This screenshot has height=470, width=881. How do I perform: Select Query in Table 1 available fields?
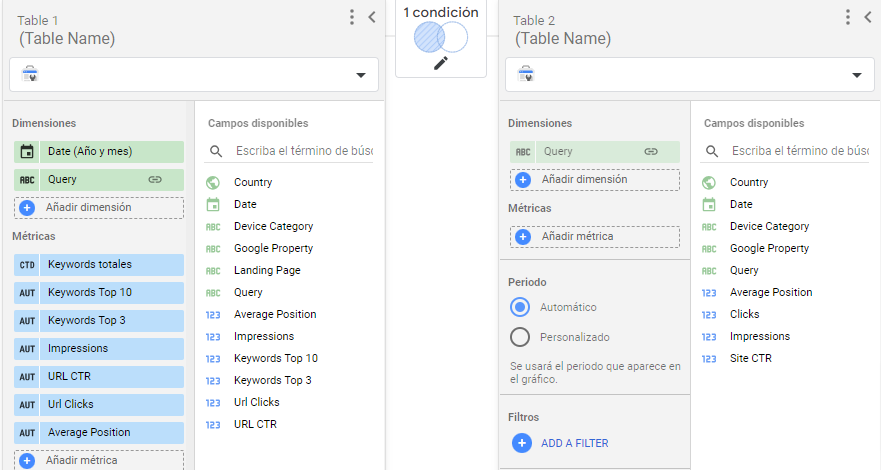coord(248,293)
